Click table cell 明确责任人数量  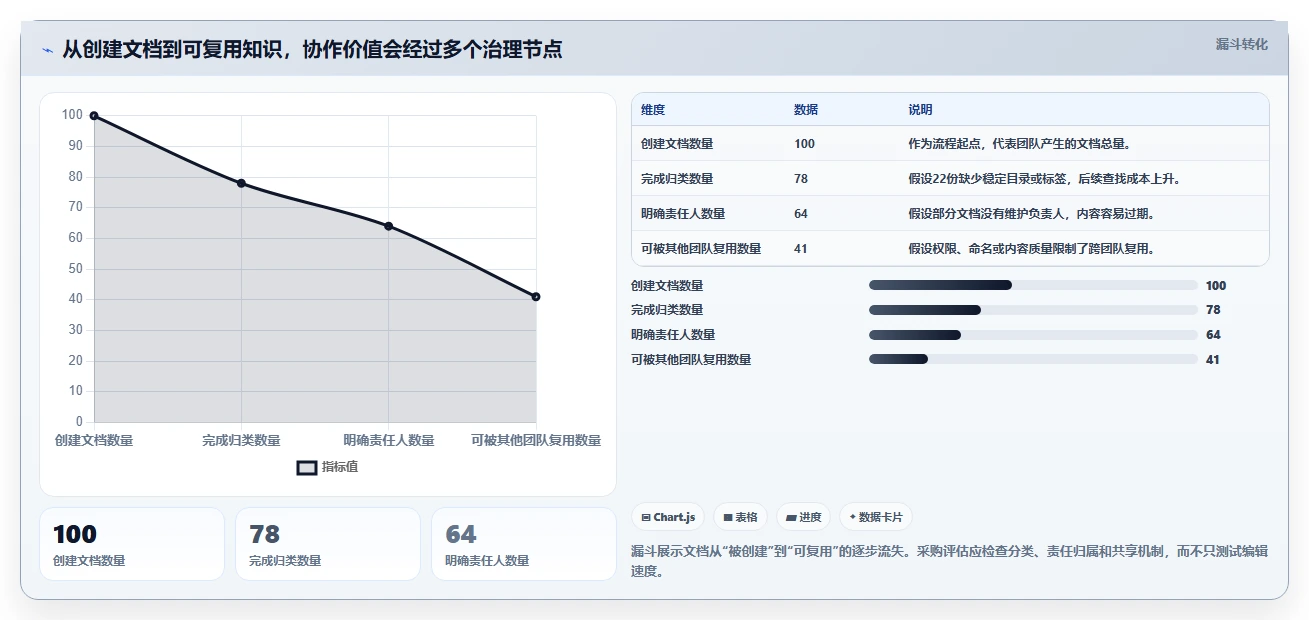(x=683, y=214)
